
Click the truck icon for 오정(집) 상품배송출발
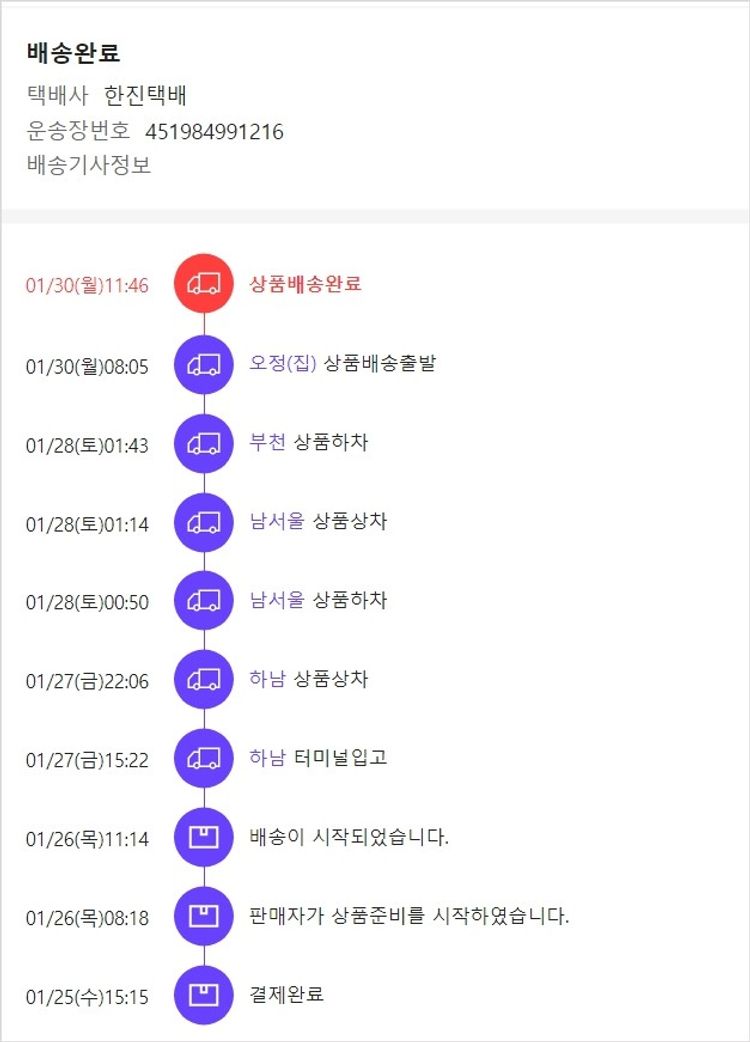click(204, 365)
